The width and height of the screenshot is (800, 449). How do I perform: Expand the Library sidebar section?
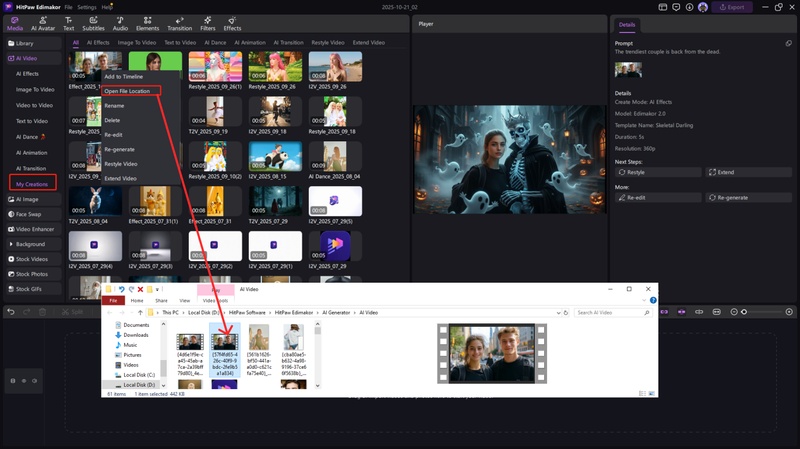click(x=24, y=44)
